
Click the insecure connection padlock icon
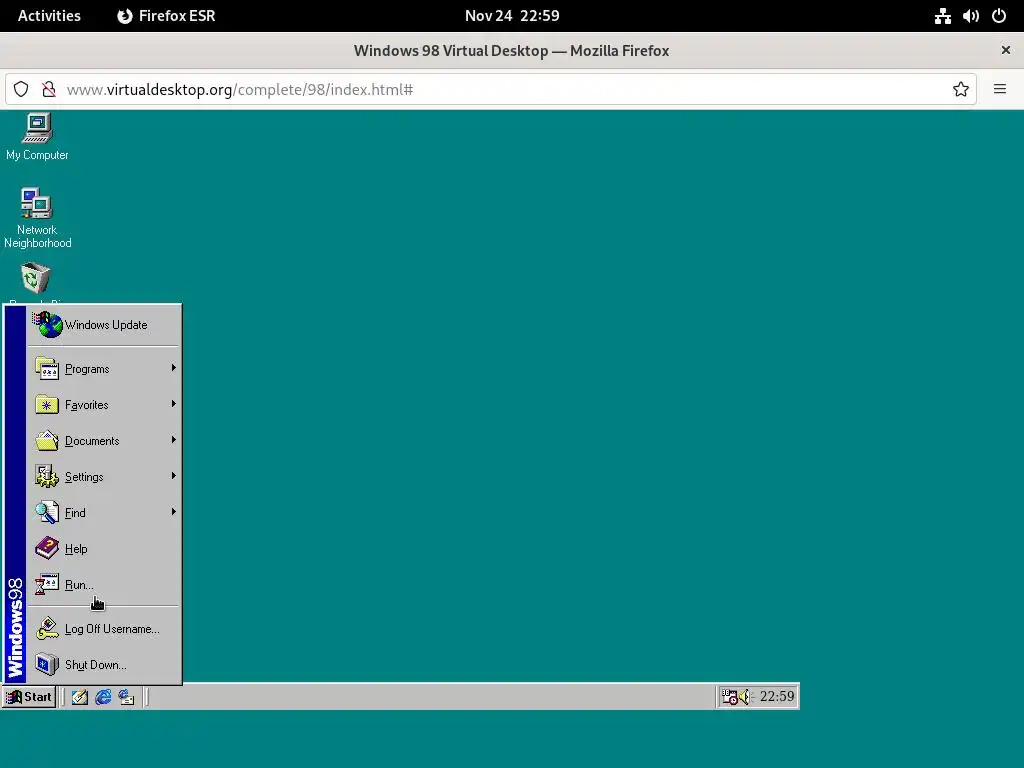click(x=48, y=89)
